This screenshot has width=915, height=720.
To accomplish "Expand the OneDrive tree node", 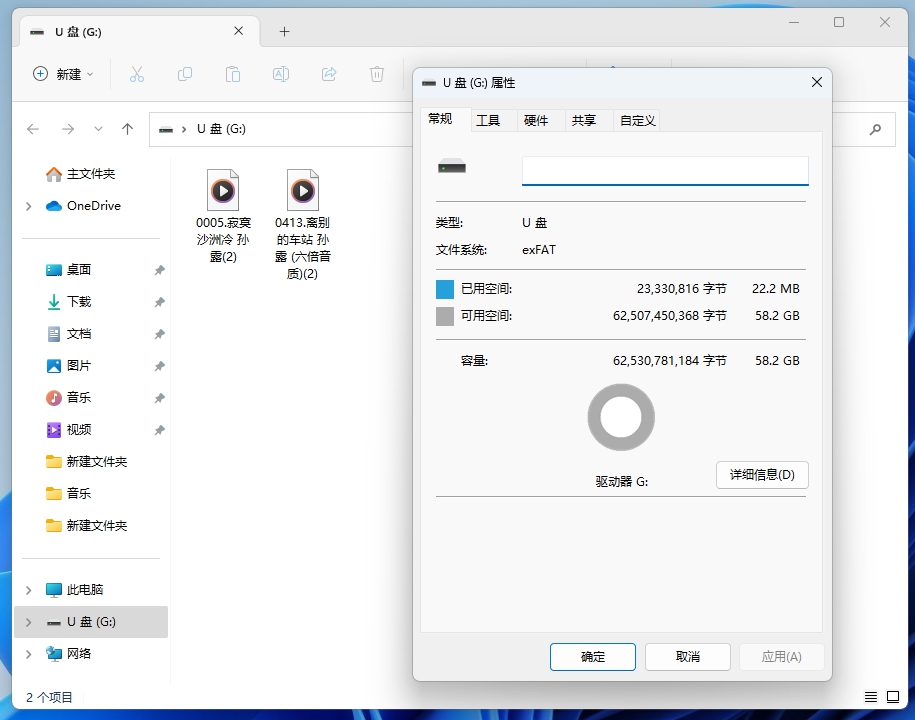I will pyautogui.click(x=28, y=206).
